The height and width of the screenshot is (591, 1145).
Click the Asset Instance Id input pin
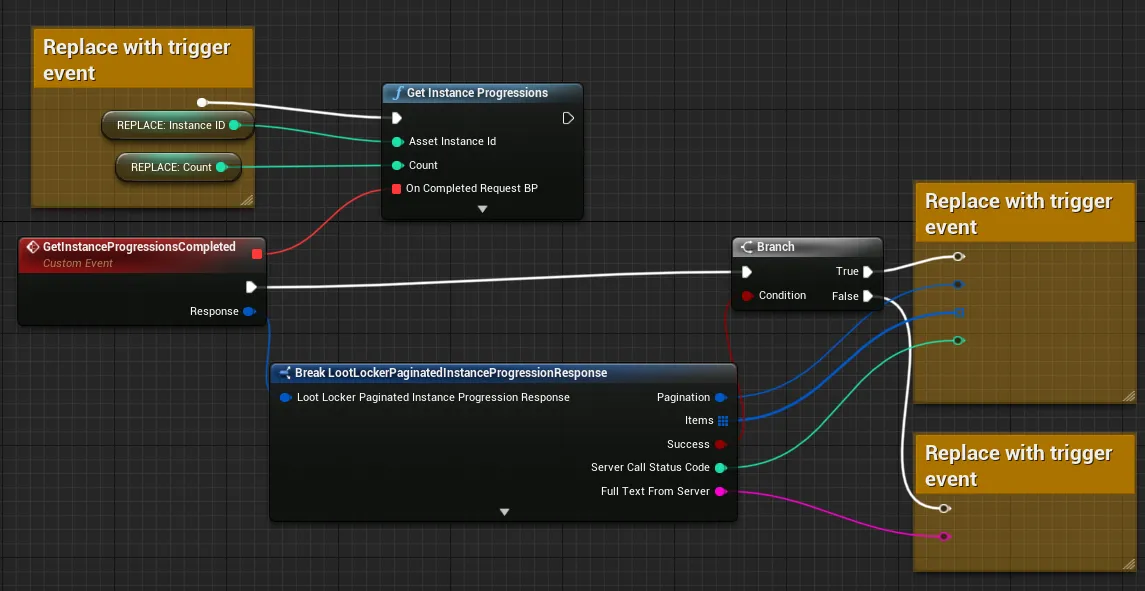397,142
